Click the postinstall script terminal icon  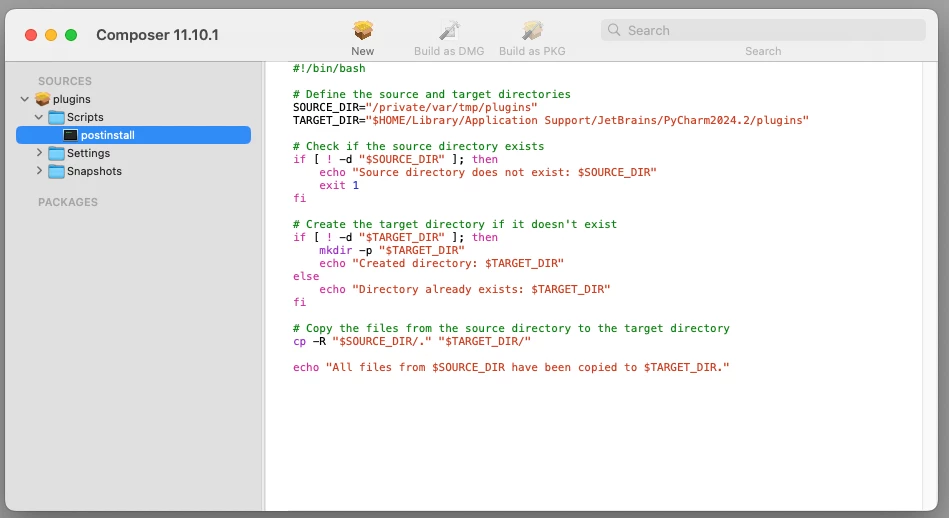click(71, 135)
